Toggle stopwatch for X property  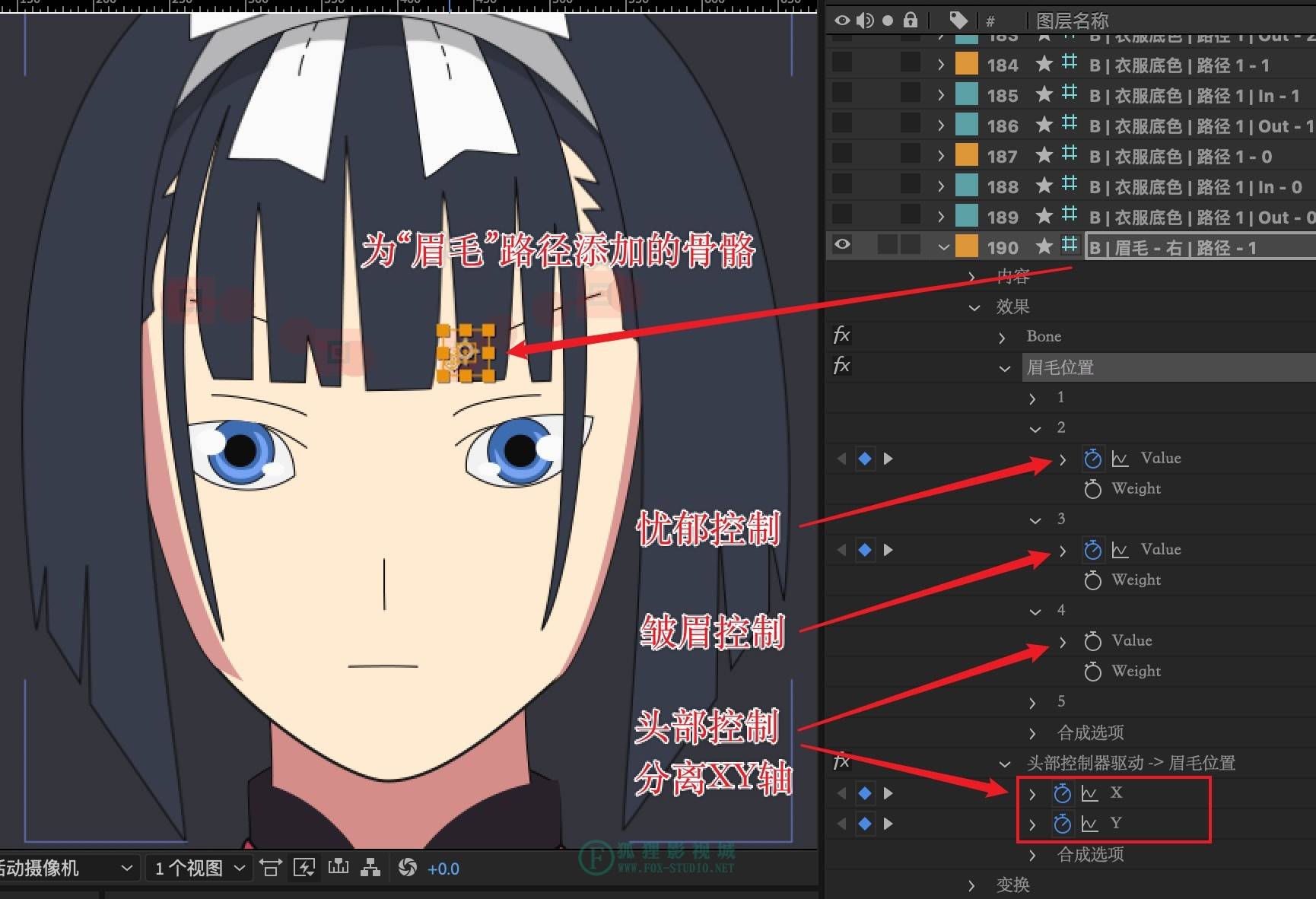point(1062,793)
